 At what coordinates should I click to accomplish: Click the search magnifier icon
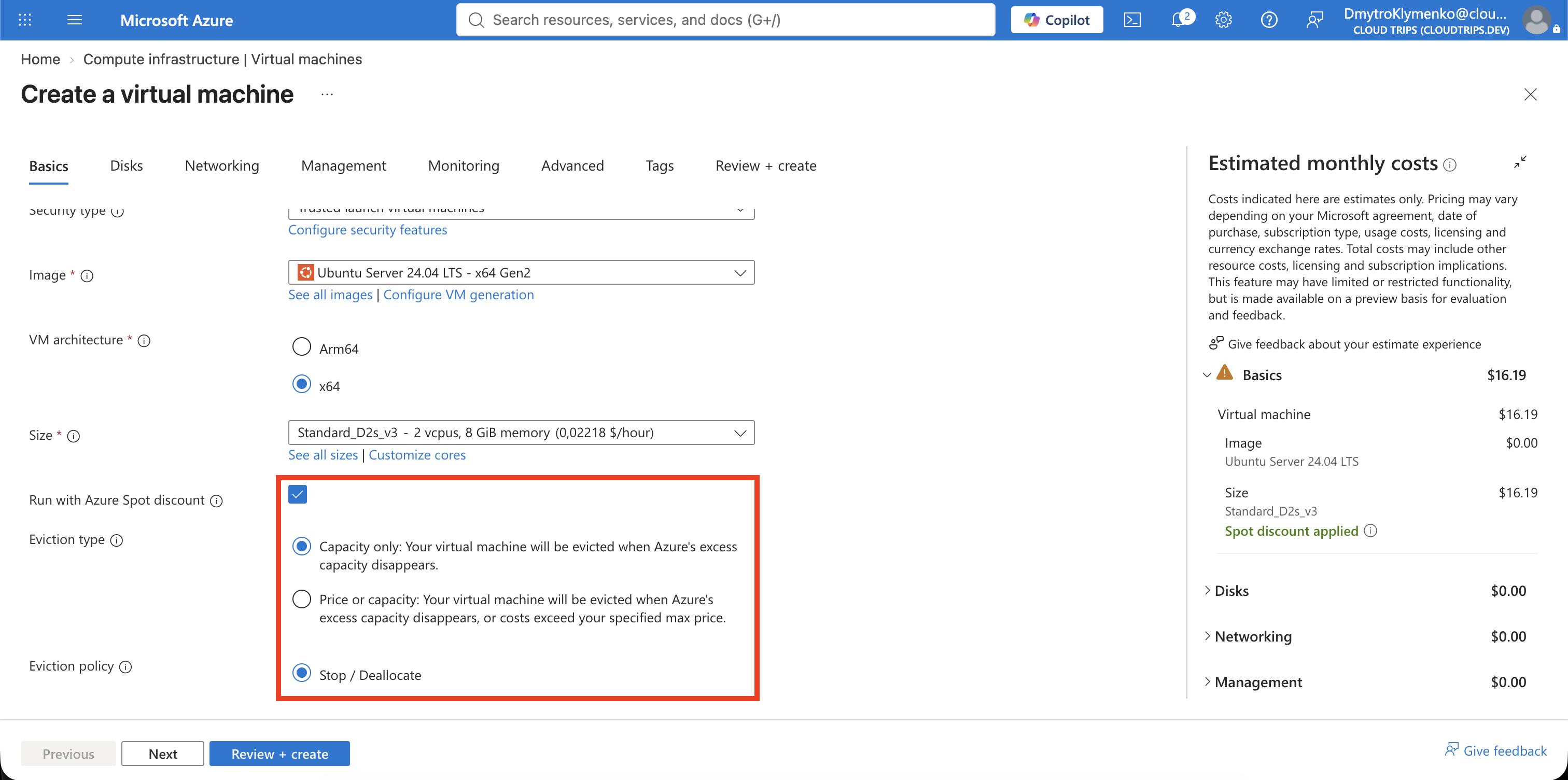point(476,20)
